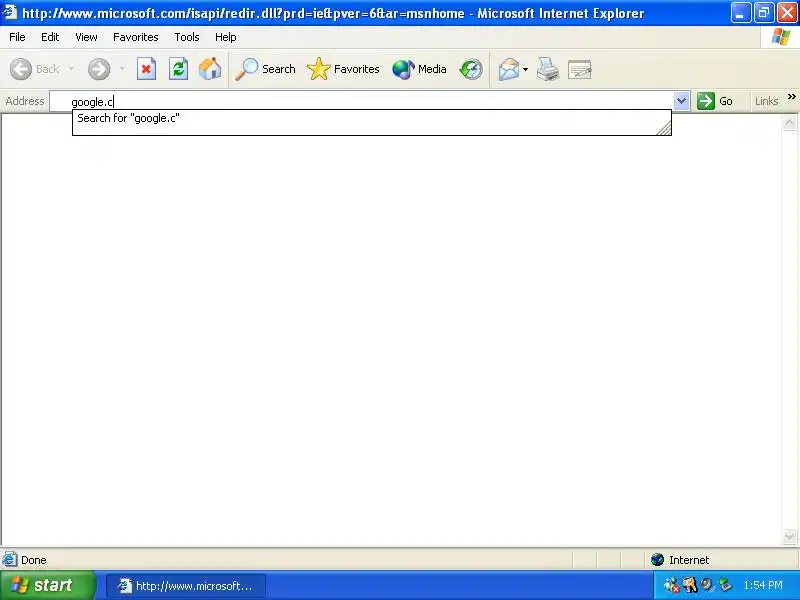Restore down the Internet Explorer window
800x600 pixels.
(764, 13)
